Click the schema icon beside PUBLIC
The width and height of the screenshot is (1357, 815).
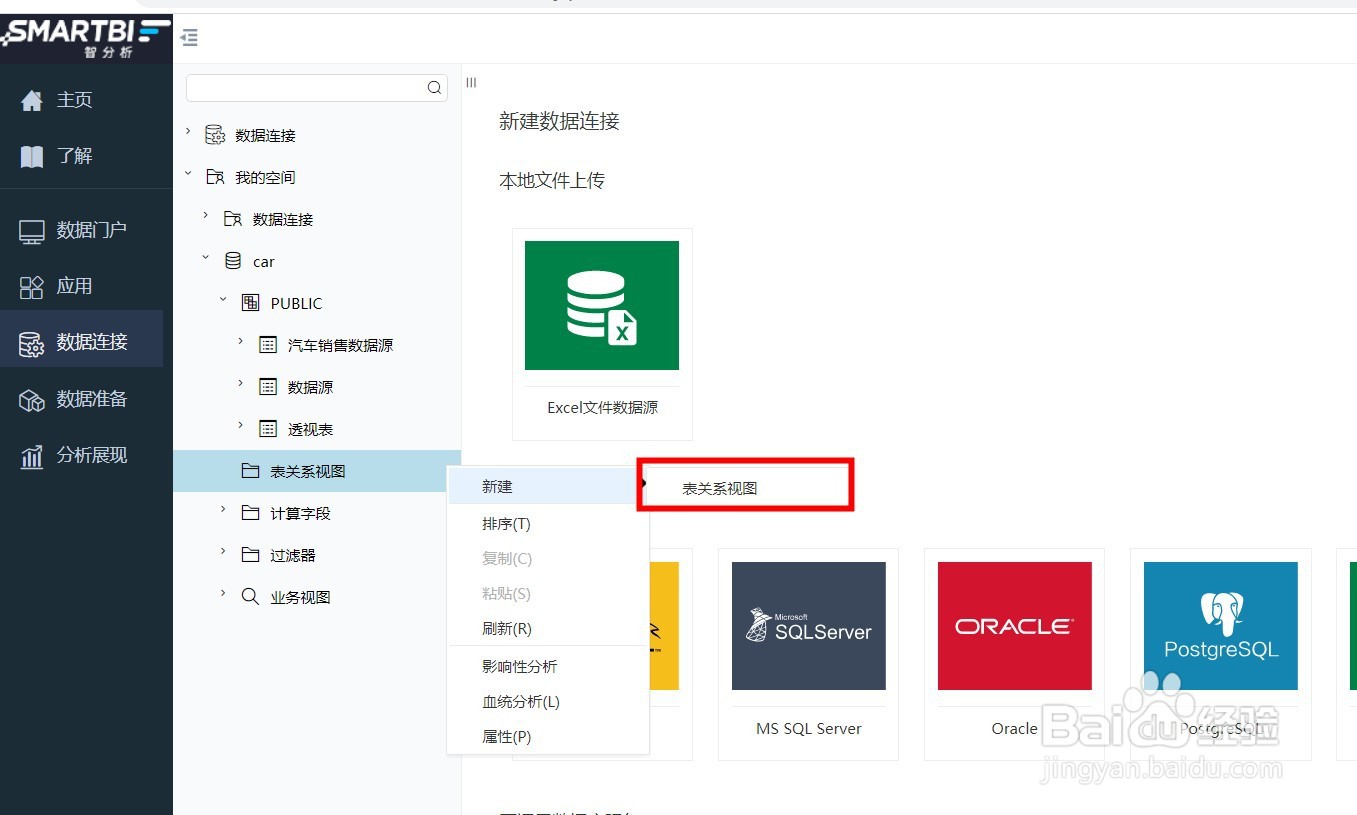pyautogui.click(x=251, y=302)
